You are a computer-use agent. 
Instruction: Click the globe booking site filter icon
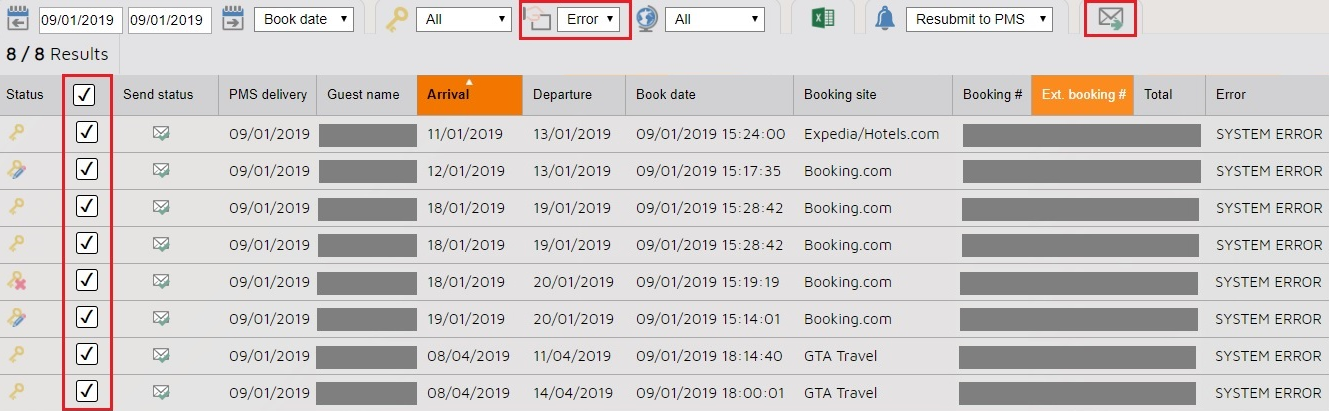pyautogui.click(x=648, y=19)
